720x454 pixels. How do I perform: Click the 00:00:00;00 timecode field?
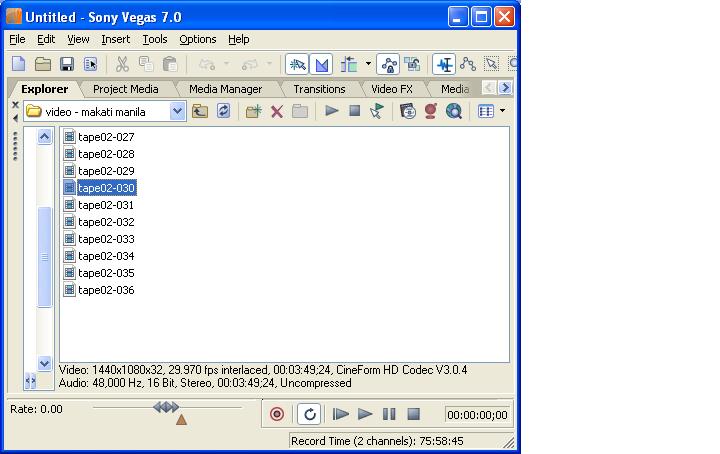click(477, 415)
